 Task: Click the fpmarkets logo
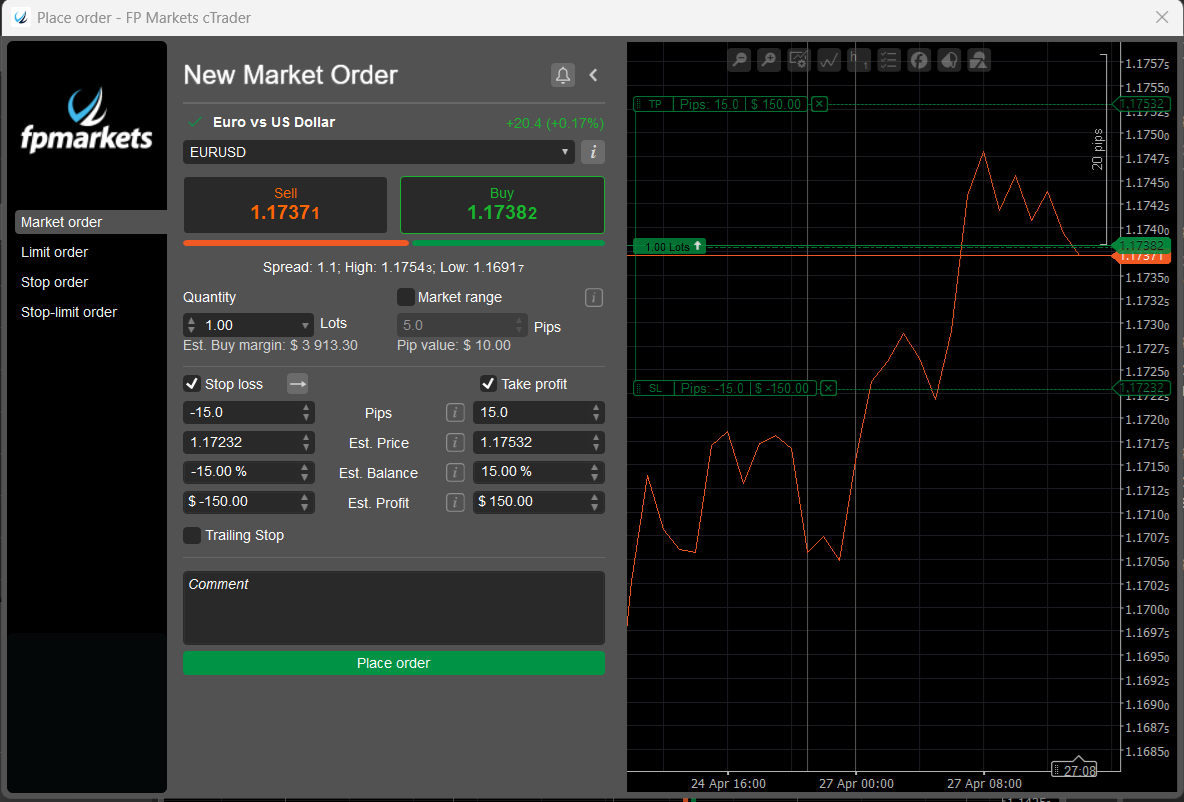87,121
